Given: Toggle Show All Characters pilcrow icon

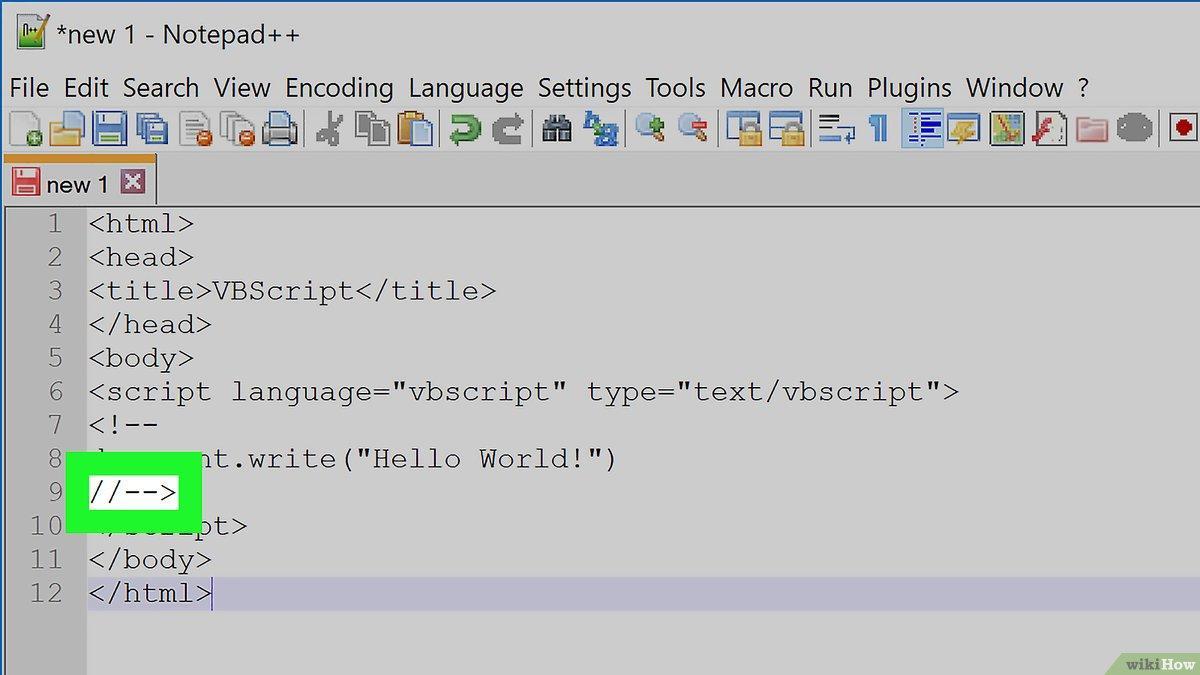Looking at the screenshot, I should click(878, 129).
